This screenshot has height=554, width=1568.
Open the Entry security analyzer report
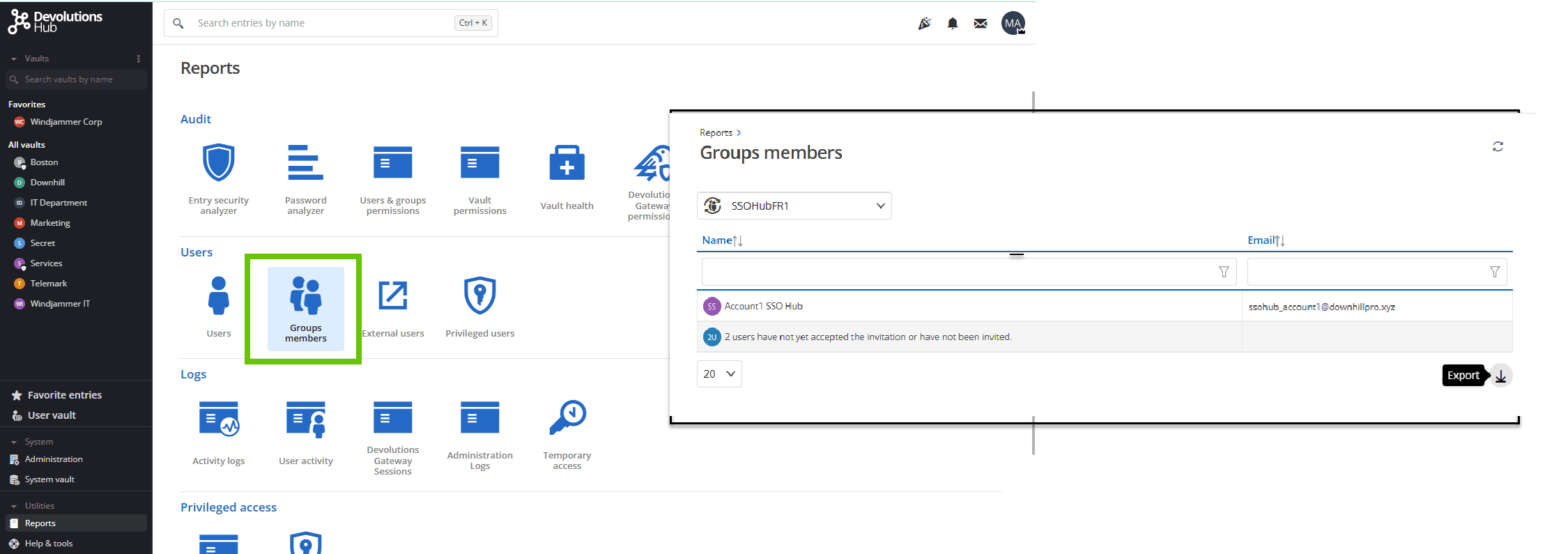(x=218, y=178)
